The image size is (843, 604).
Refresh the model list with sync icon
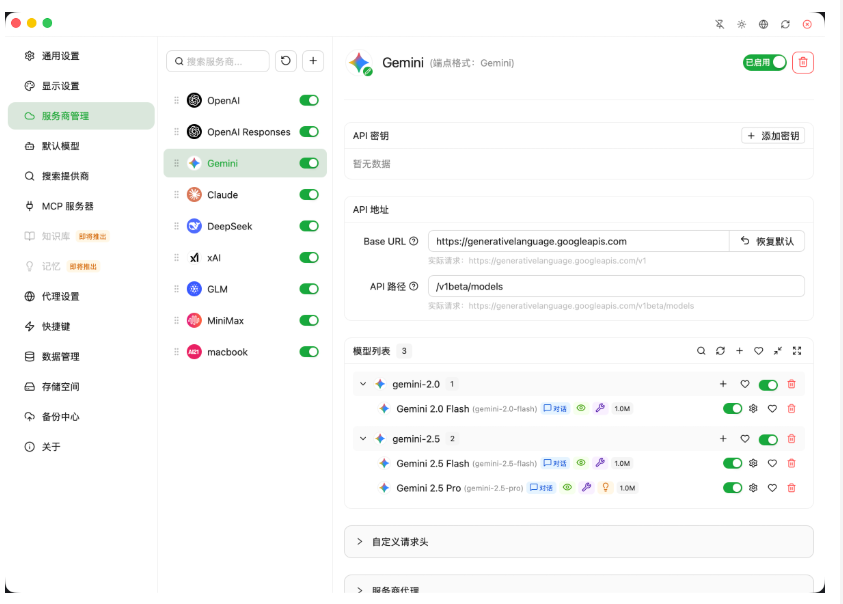(720, 351)
